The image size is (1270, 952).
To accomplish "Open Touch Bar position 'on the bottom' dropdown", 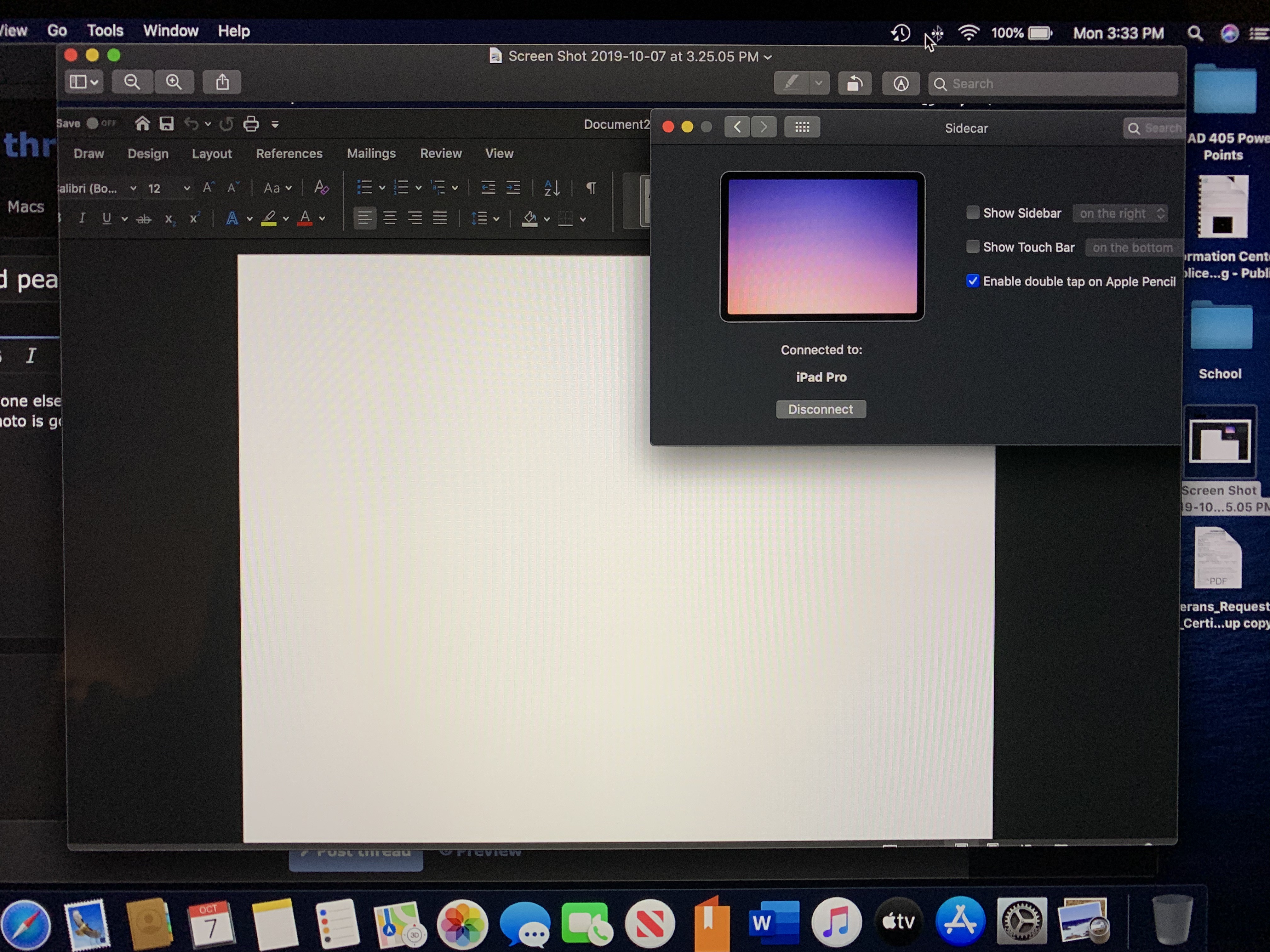I will click(x=1134, y=247).
